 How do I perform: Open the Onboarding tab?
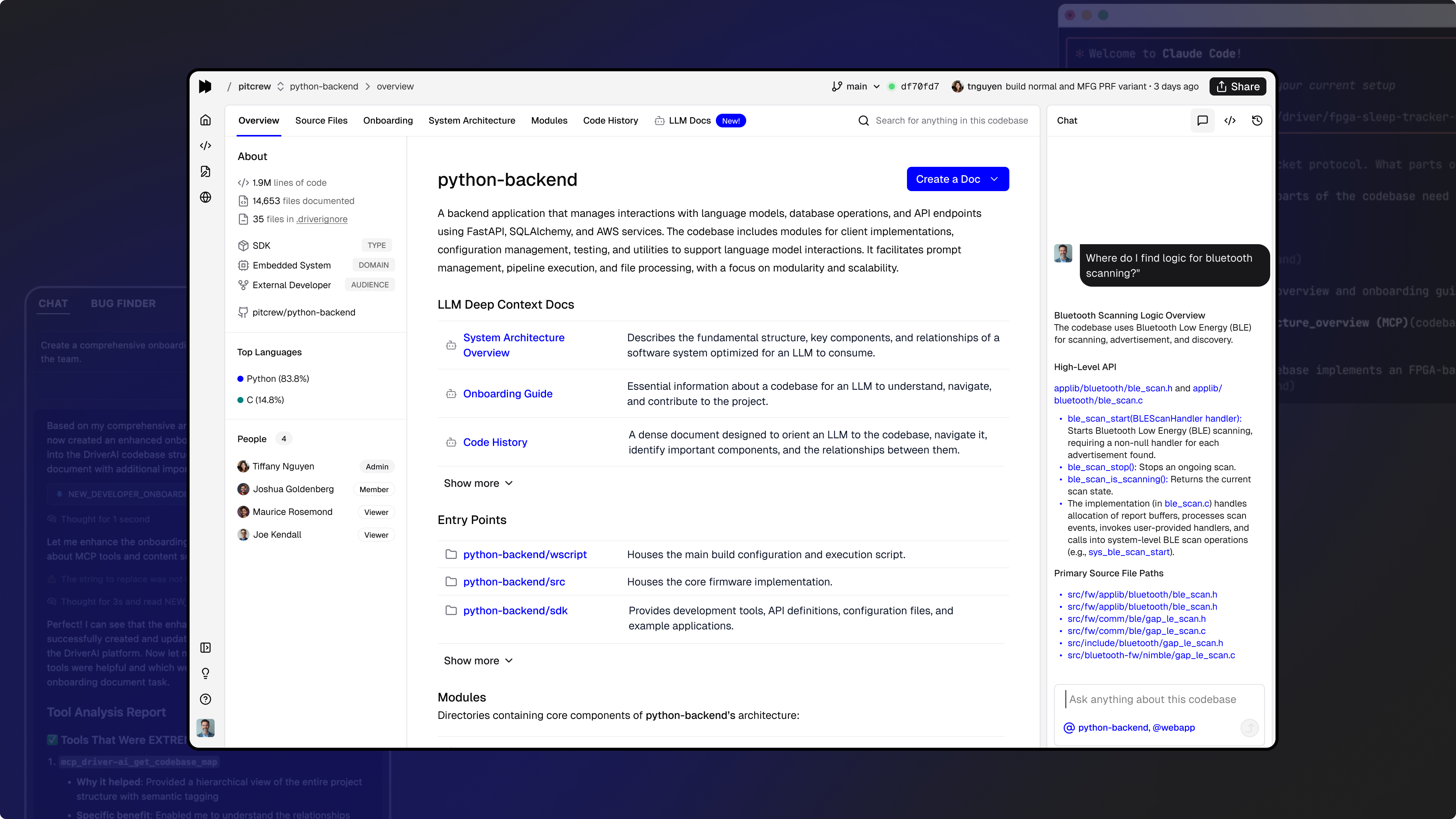point(388,121)
